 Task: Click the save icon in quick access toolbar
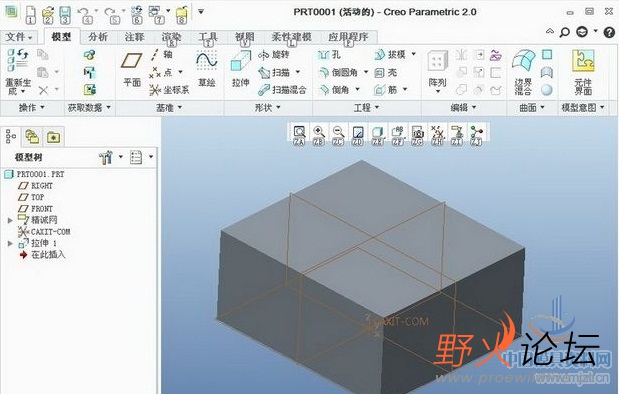pyautogui.click(x=65, y=15)
